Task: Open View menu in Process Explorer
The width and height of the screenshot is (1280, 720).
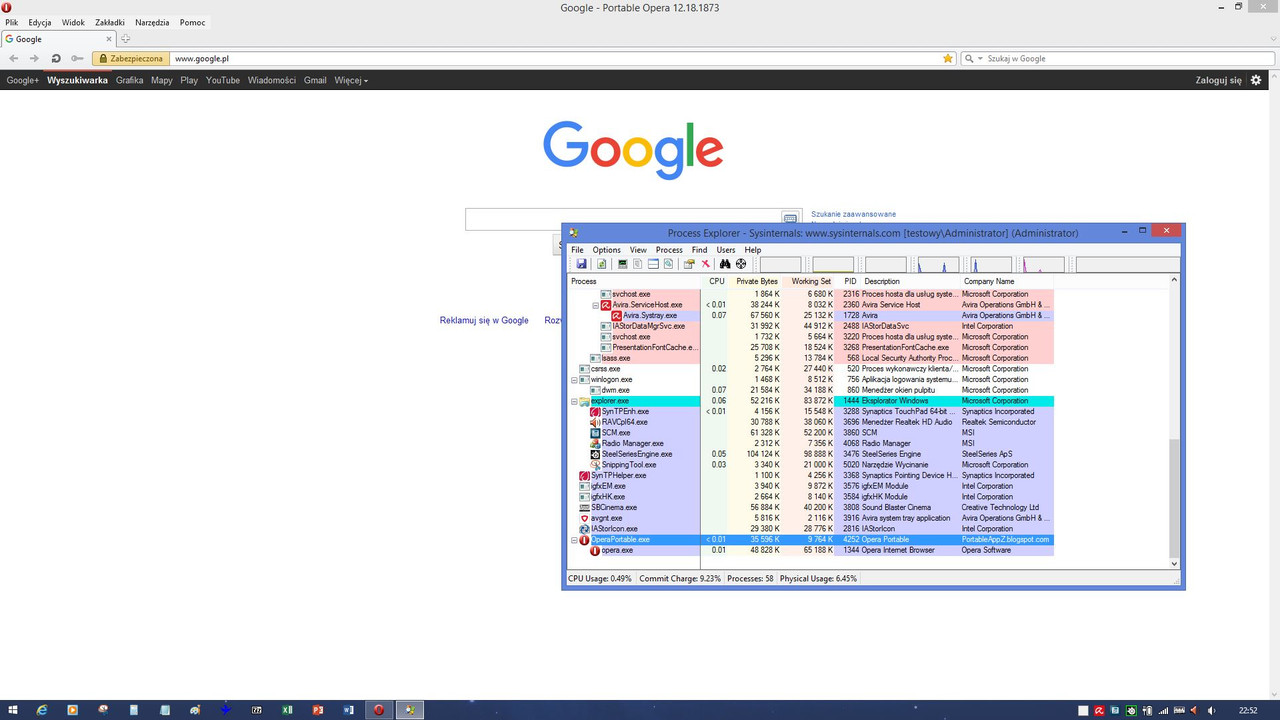Action: (x=638, y=250)
